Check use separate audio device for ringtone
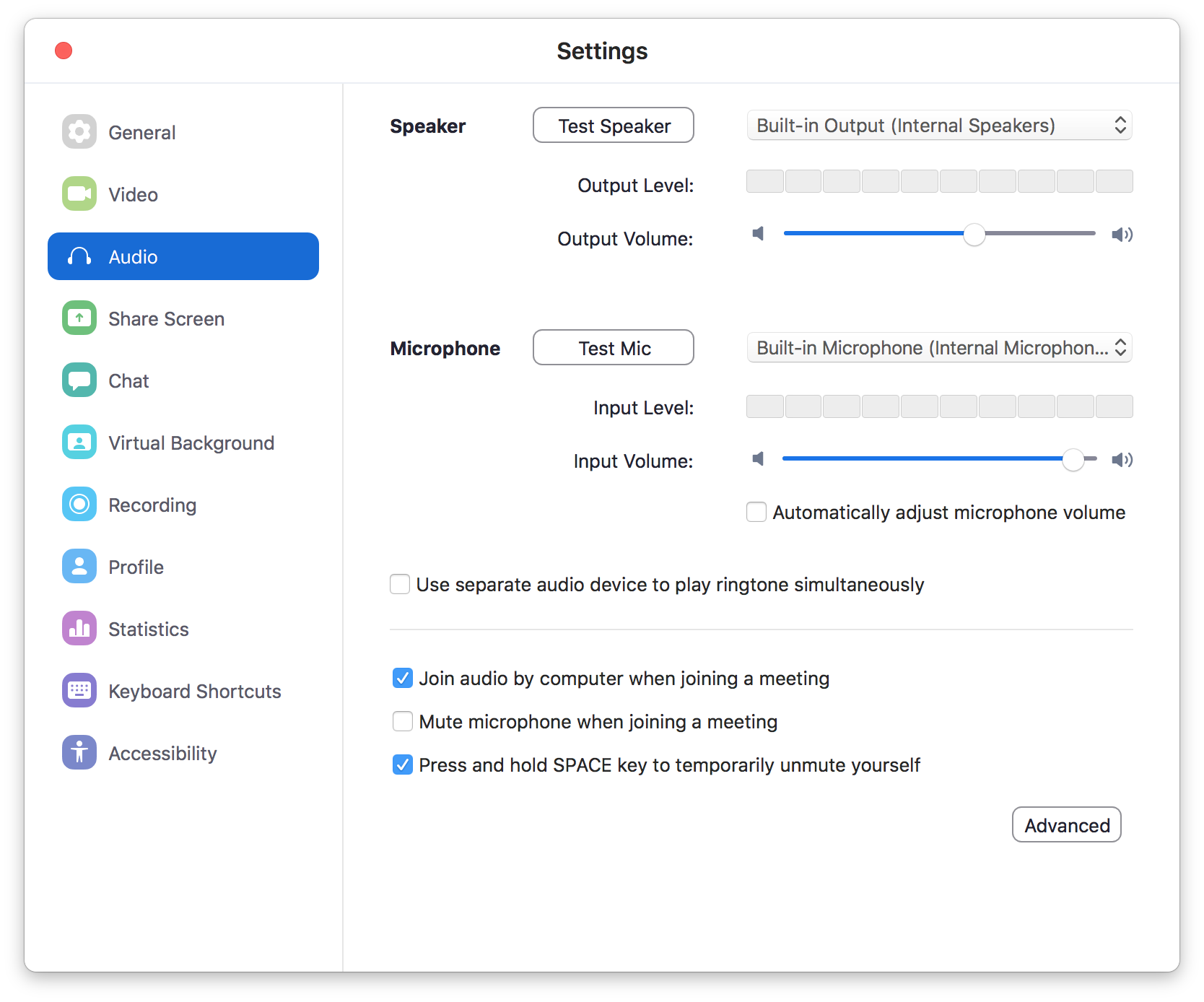This screenshot has width=1204, height=1002. click(400, 584)
